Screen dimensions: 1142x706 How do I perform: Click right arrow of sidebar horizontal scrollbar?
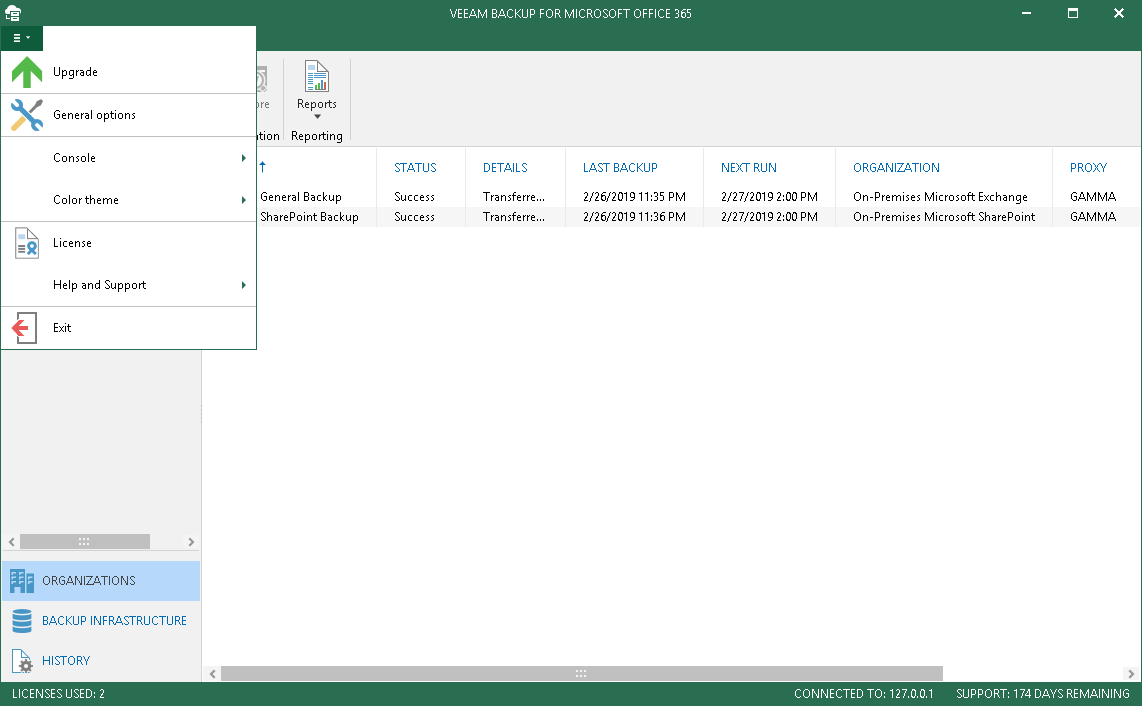pos(191,542)
